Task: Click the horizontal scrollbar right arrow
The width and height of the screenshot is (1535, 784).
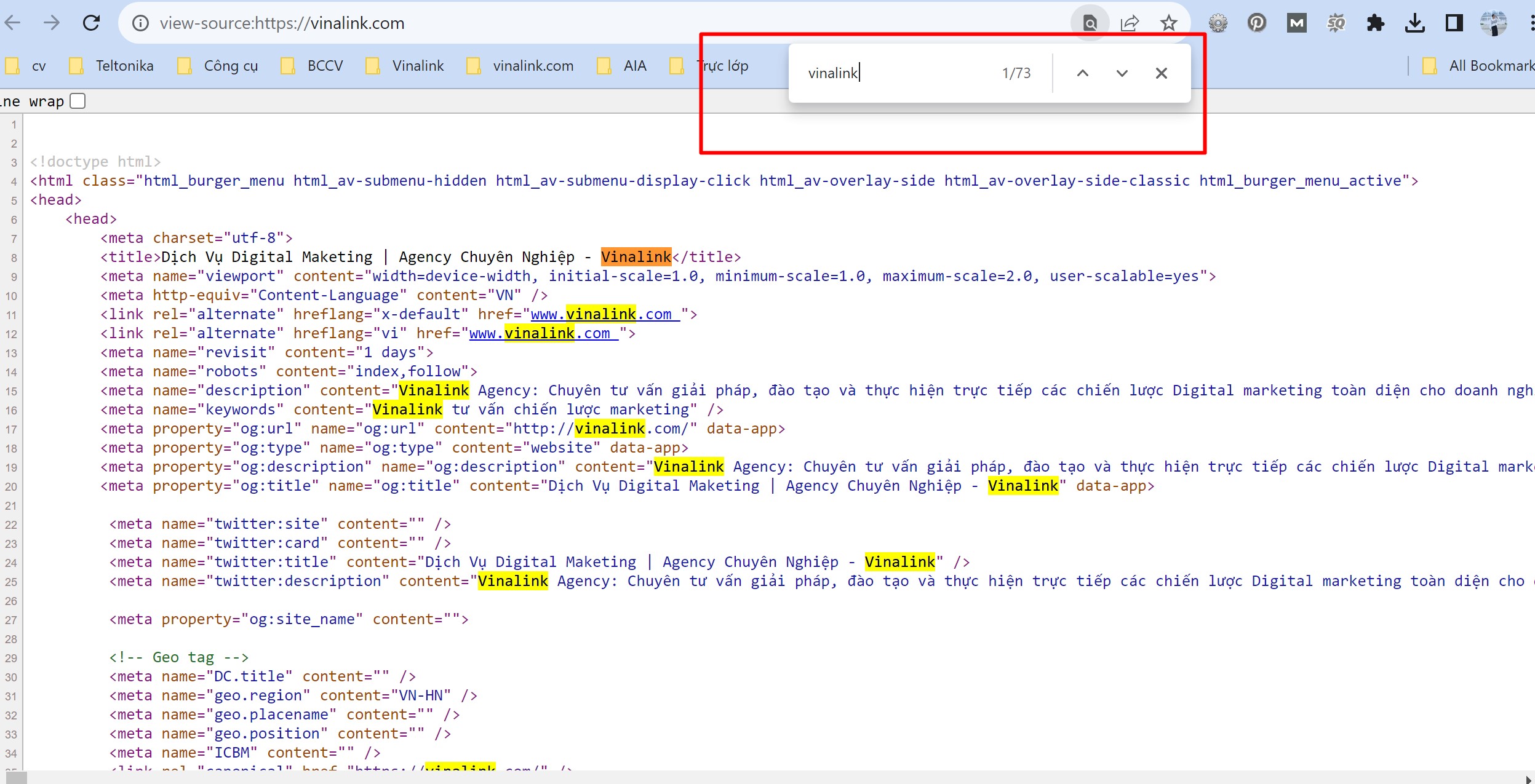Action: point(1529,778)
